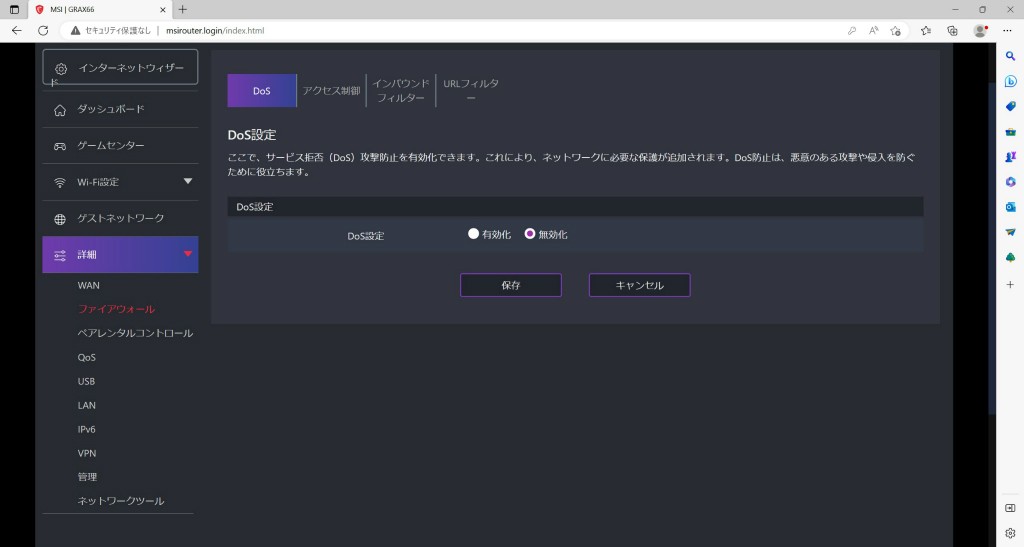
Task: Open the ファイアウォール submenu item
Action: pos(116,309)
